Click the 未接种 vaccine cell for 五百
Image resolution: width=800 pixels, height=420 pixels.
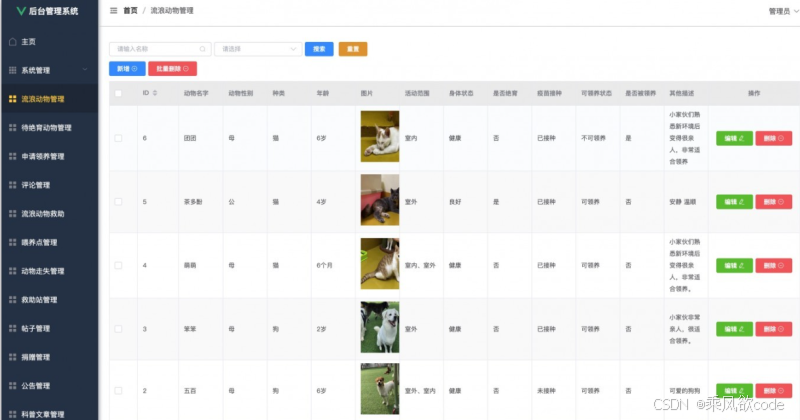(x=546, y=390)
